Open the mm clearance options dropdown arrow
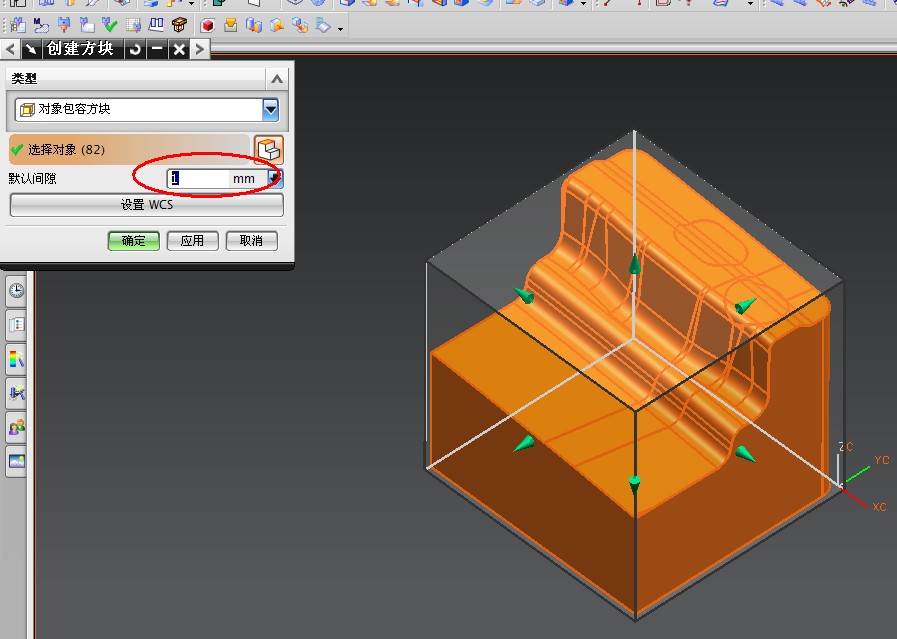 tap(275, 178)
